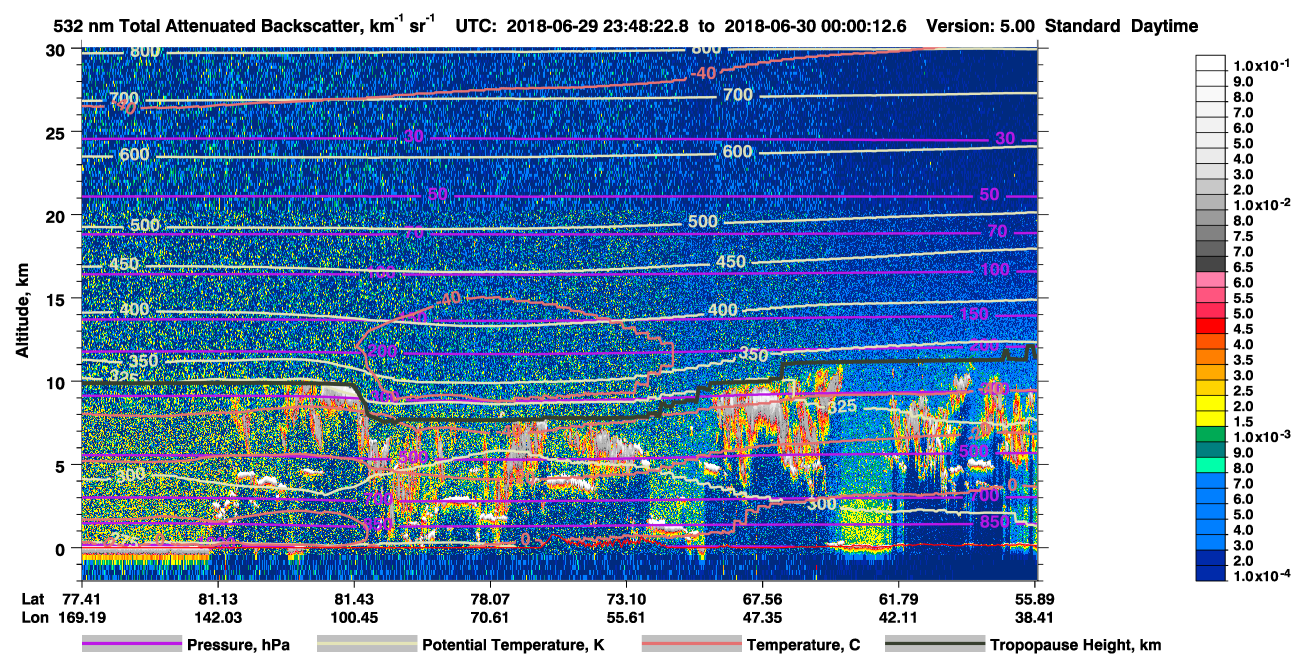The width and height of the screenshot is (1300, 667).
Task: Click latitude value '81.43'
Action: click(354, 599)
